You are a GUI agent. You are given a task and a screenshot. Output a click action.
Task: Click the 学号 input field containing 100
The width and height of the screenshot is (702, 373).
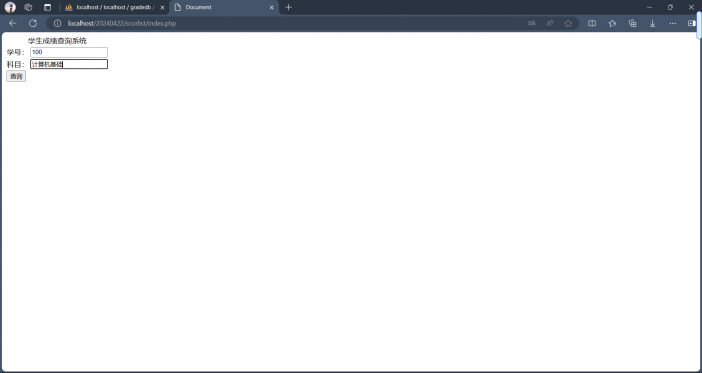tap(69, 52)
